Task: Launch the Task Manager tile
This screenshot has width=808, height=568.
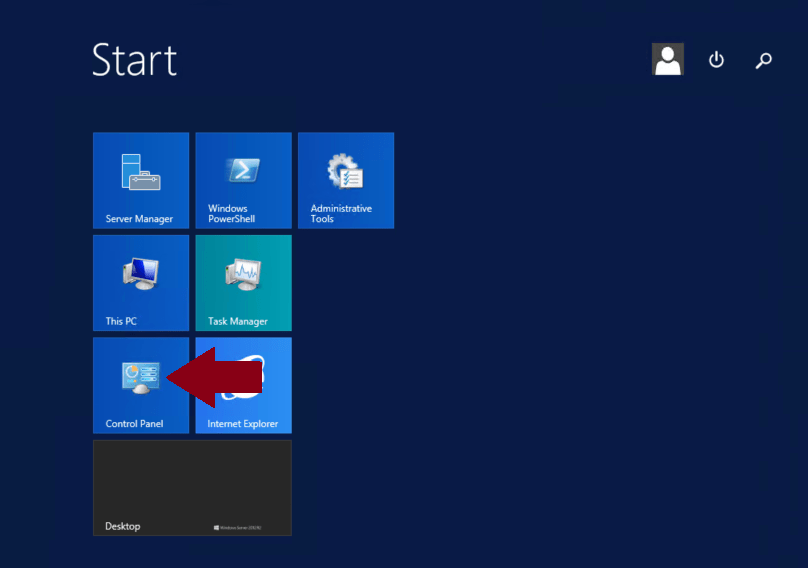Action: (x=243, y=283)
